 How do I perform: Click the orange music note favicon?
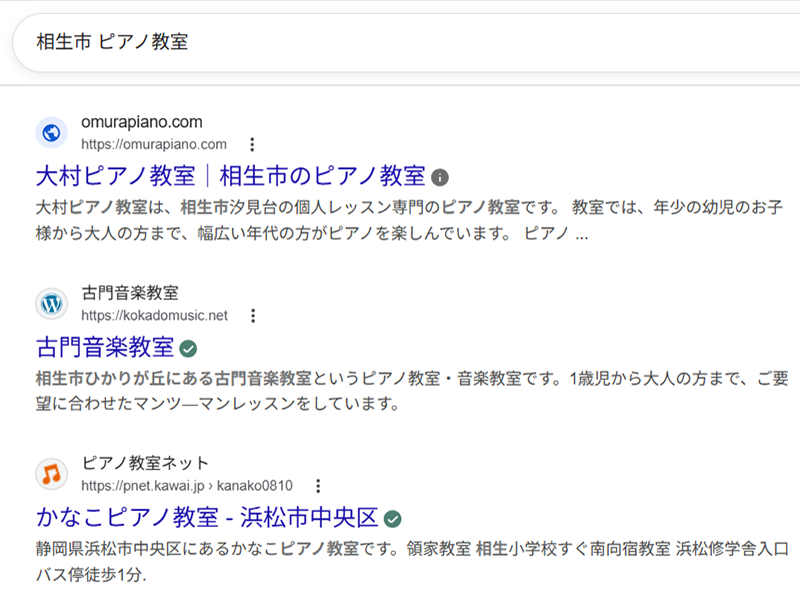click(x=51, y=474)
